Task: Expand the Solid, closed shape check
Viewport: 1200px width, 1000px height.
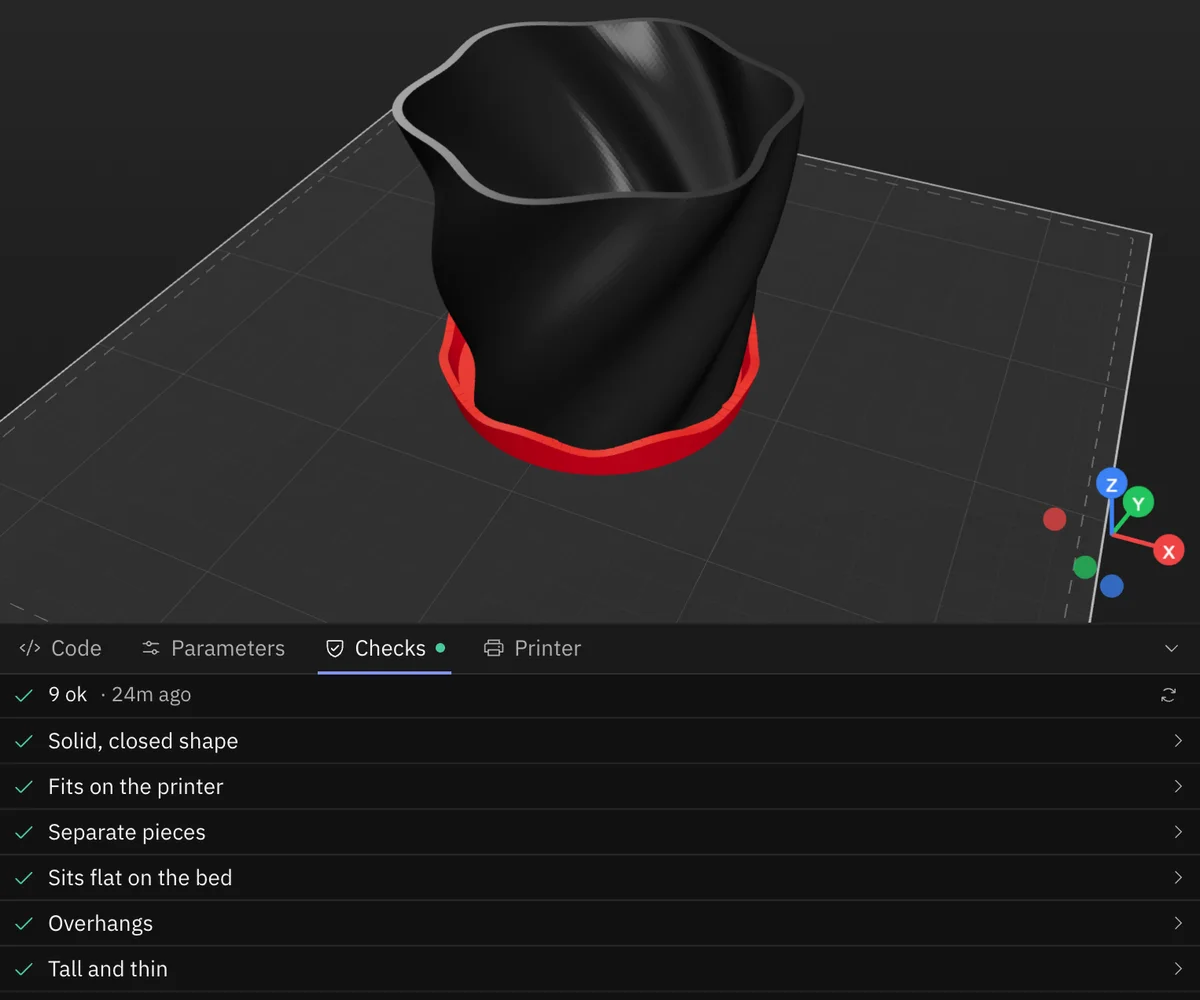Action: pyautogui.click(x=600, y=741)
